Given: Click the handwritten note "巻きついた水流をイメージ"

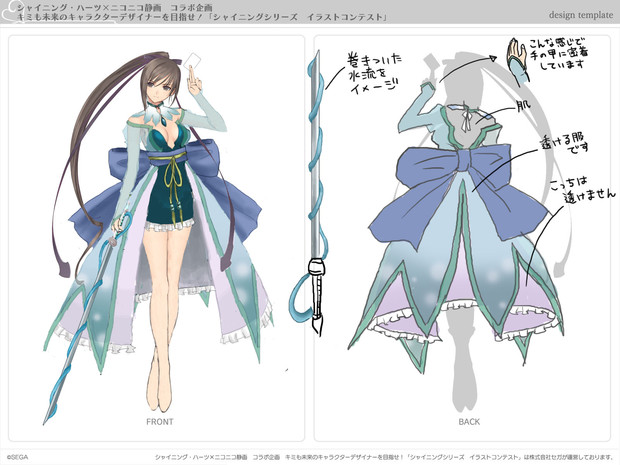Looking at the screenshot, I should click(x=374, y=73).
